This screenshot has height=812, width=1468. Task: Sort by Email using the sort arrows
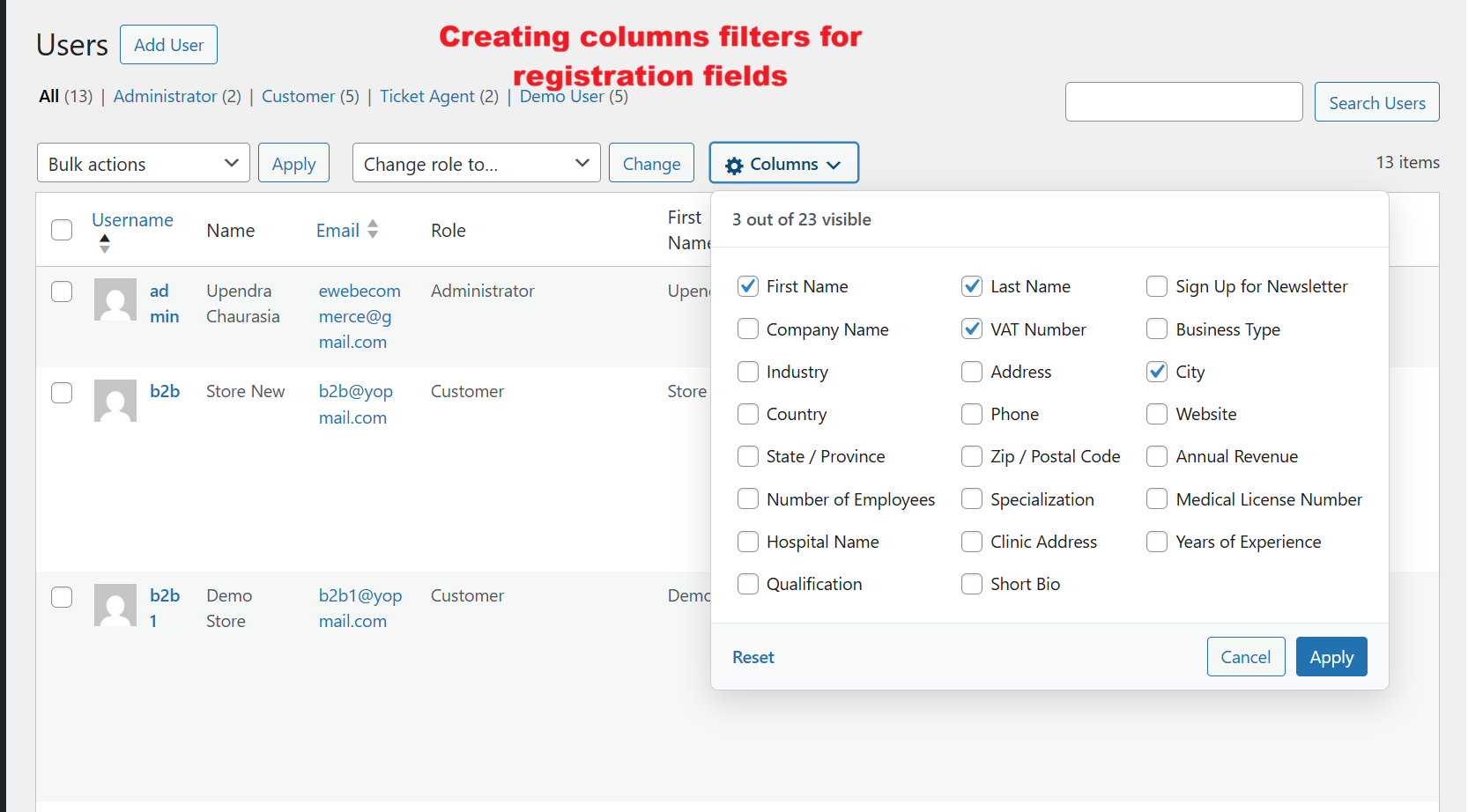(x=374, y=229)
